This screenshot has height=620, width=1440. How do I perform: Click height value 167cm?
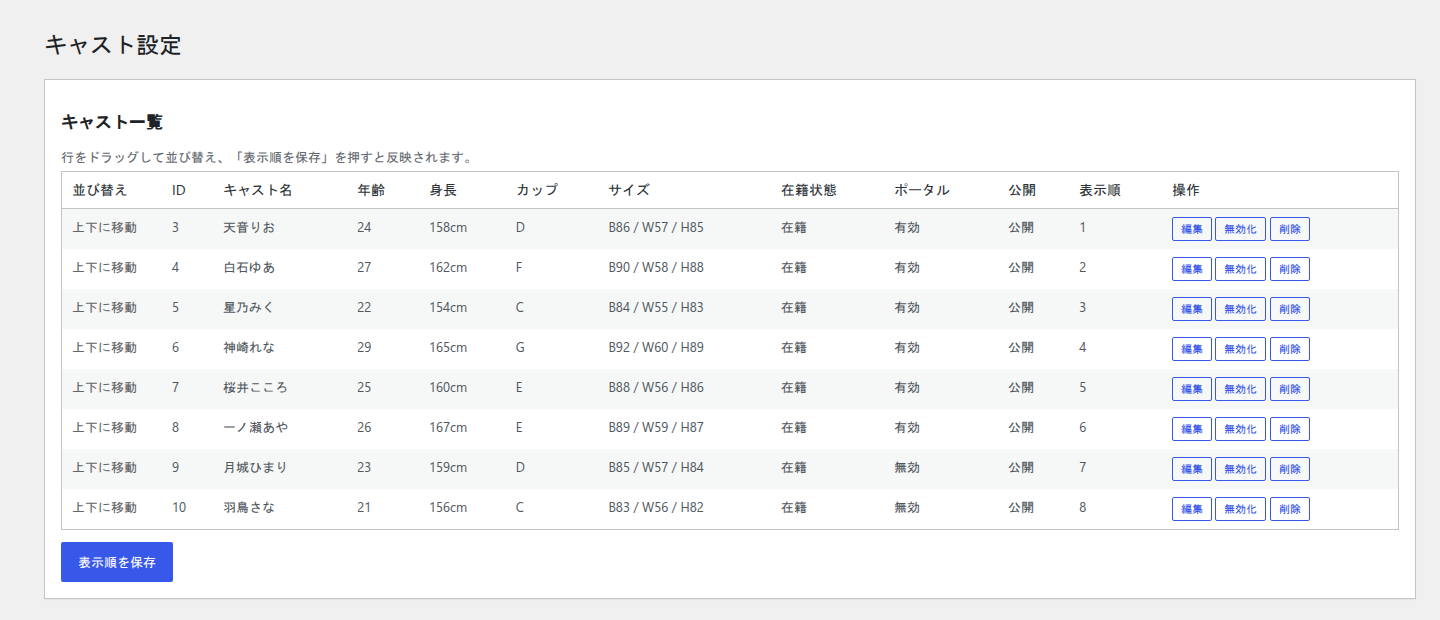[448, 428]
